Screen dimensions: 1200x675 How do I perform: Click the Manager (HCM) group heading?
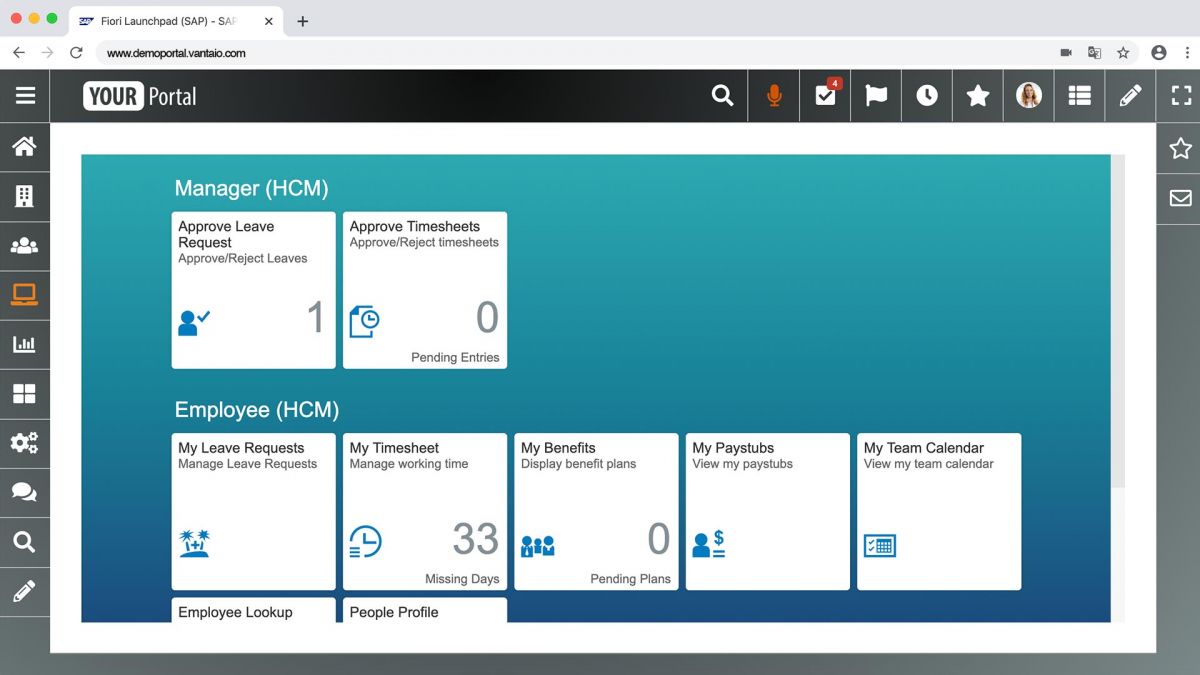point(251,188)
